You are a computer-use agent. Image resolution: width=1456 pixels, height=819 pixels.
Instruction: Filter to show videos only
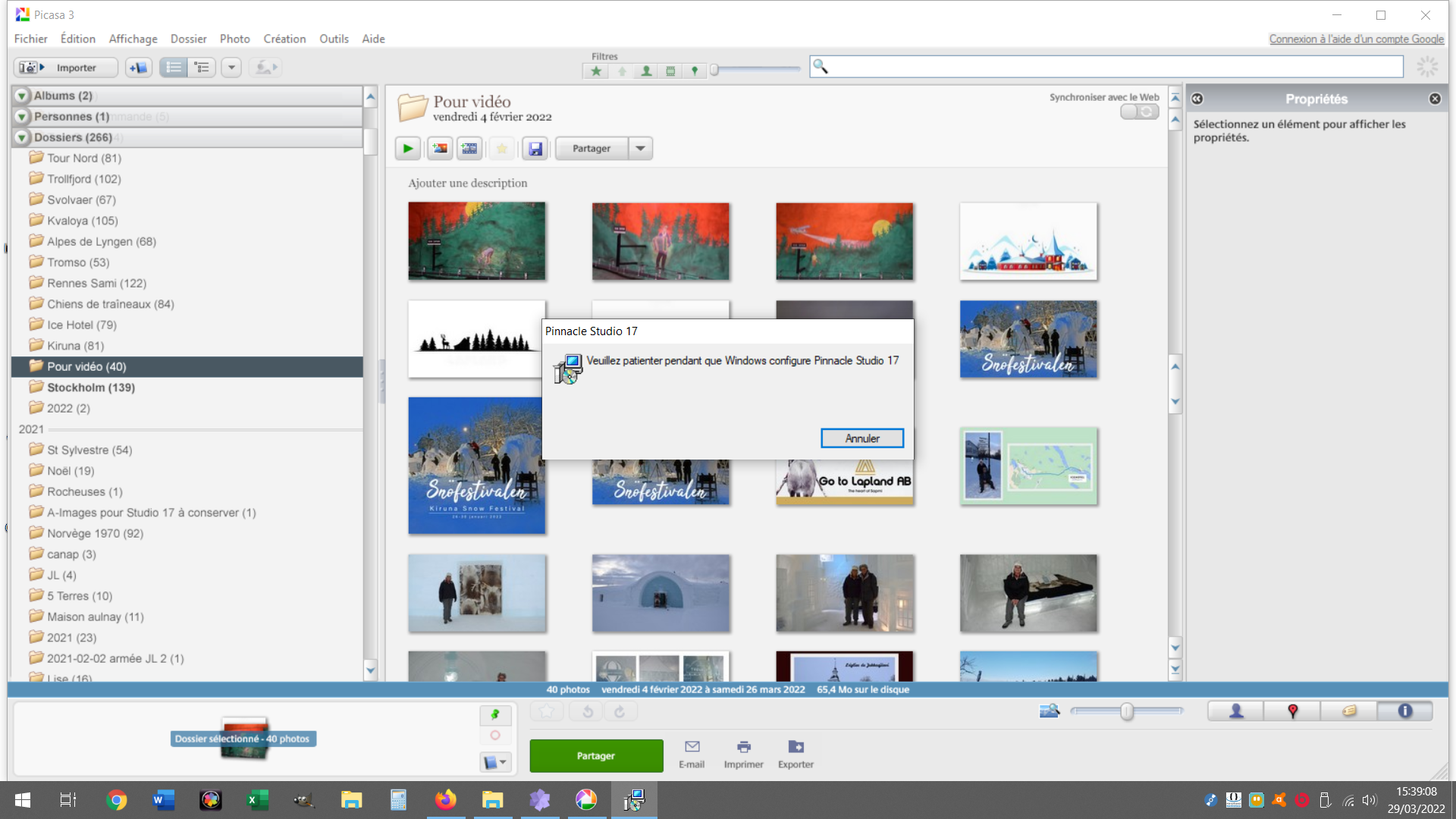click(670, 71)
